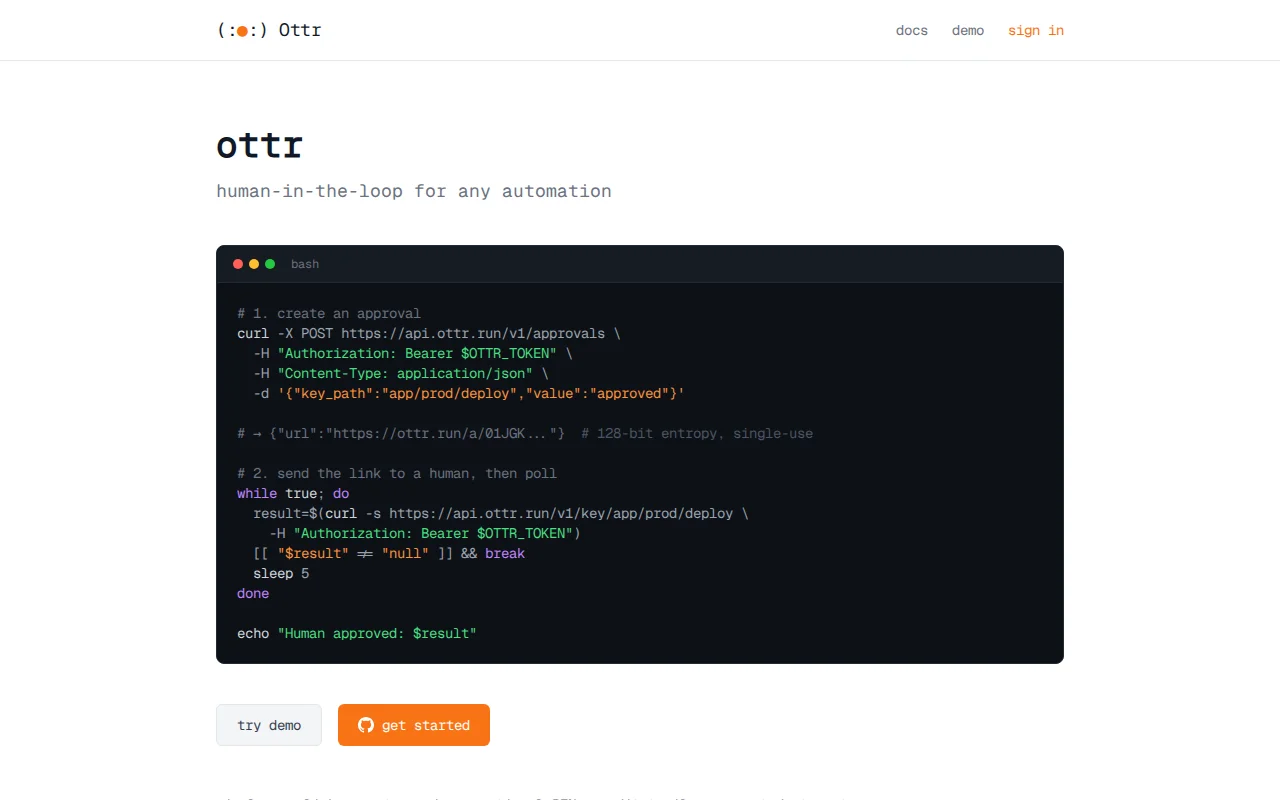
Task: Click the curl -X POST approvals line
Action: (429, 333)
